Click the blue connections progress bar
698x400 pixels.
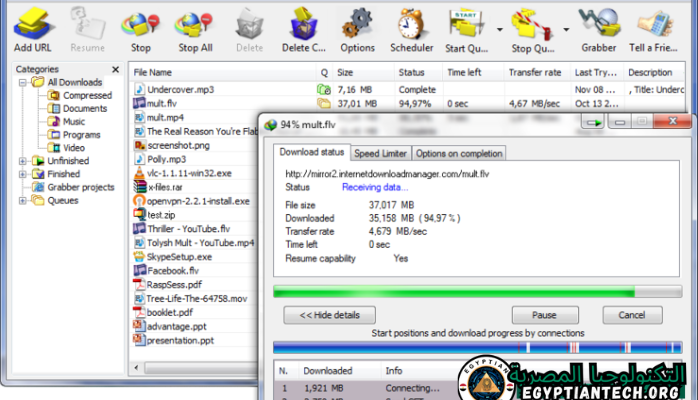477,347
